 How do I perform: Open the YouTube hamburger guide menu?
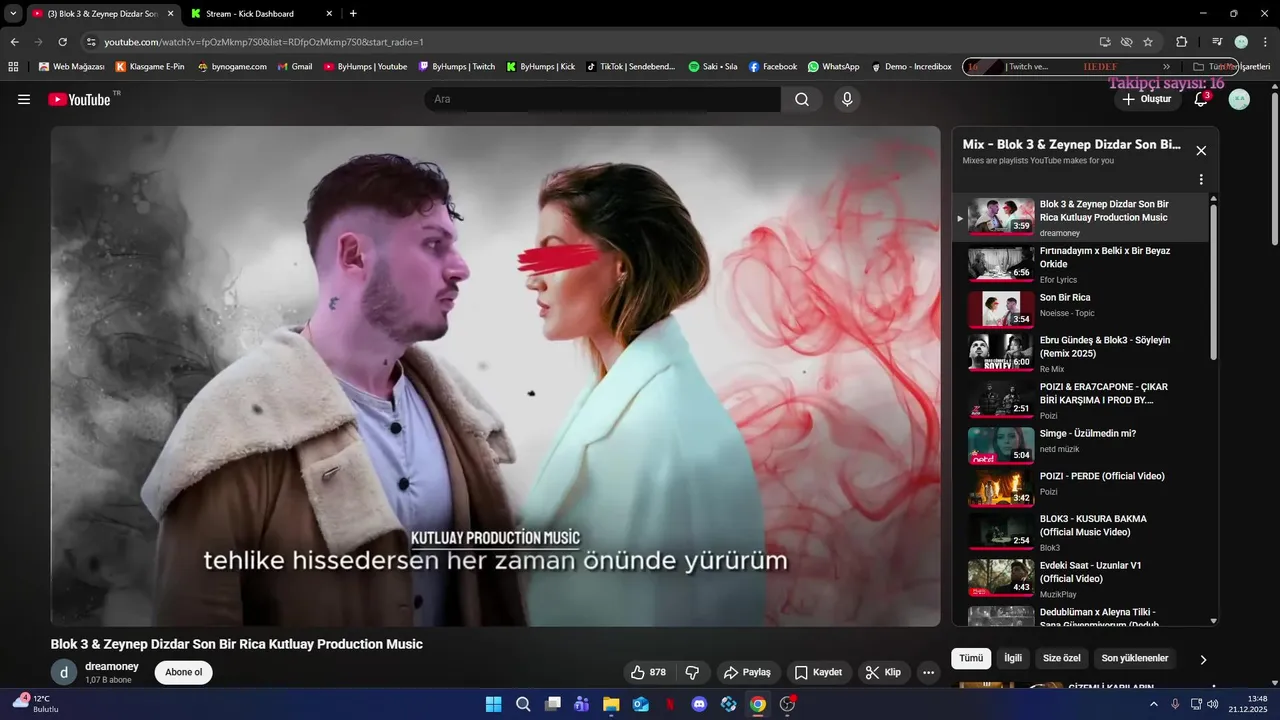click(x=24, y=99)
